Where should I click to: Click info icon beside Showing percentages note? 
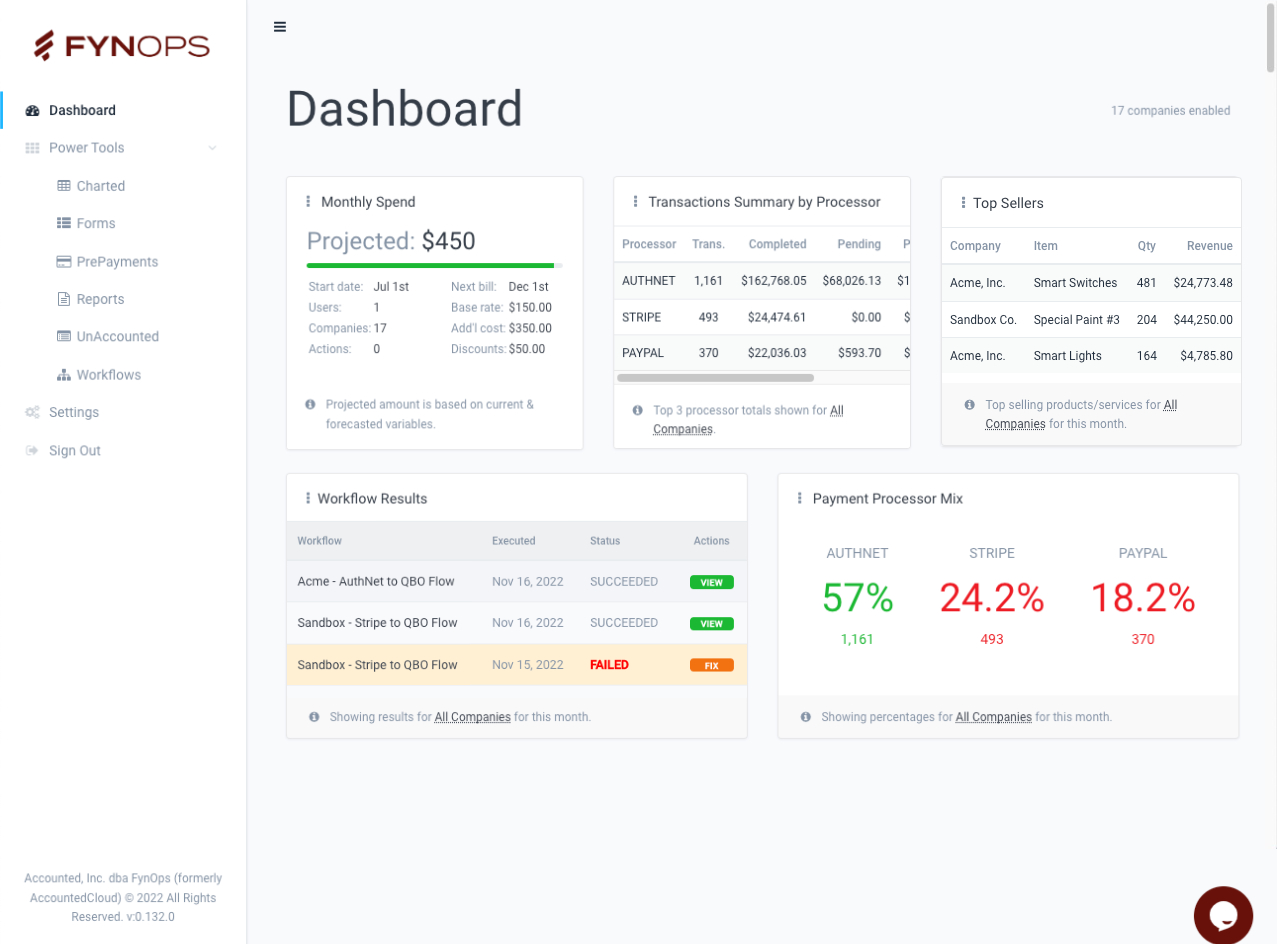coord(806,717)
